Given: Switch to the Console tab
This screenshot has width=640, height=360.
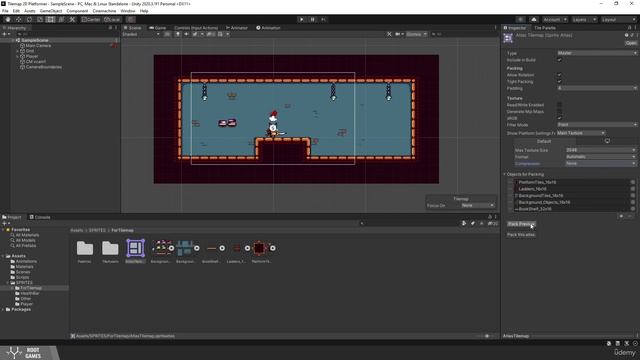Looking at the screenshot, I should click(x=40, y=217).
